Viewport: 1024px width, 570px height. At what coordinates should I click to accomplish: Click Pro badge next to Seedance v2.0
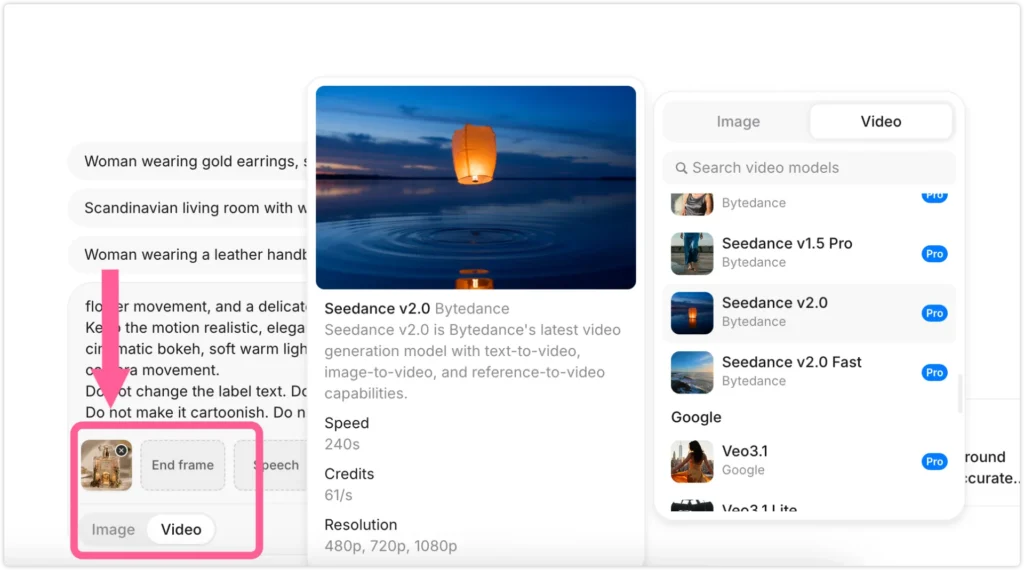[x=935, y=313]
